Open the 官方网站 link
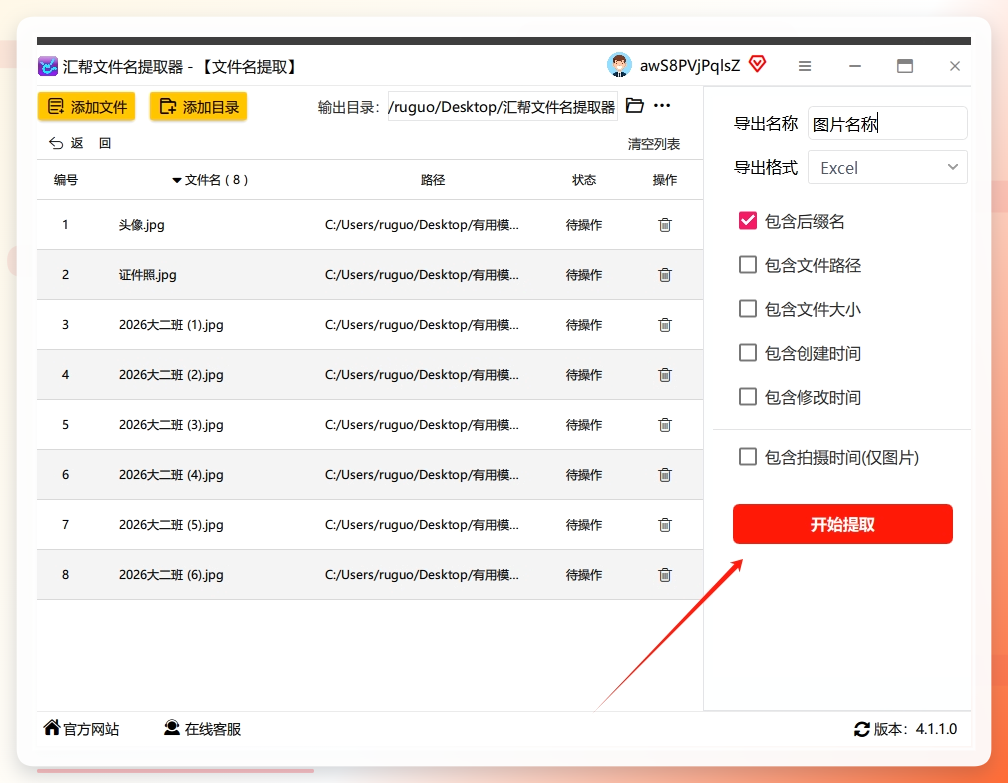Screen dimensions: 1008x783 coord(81,728)
